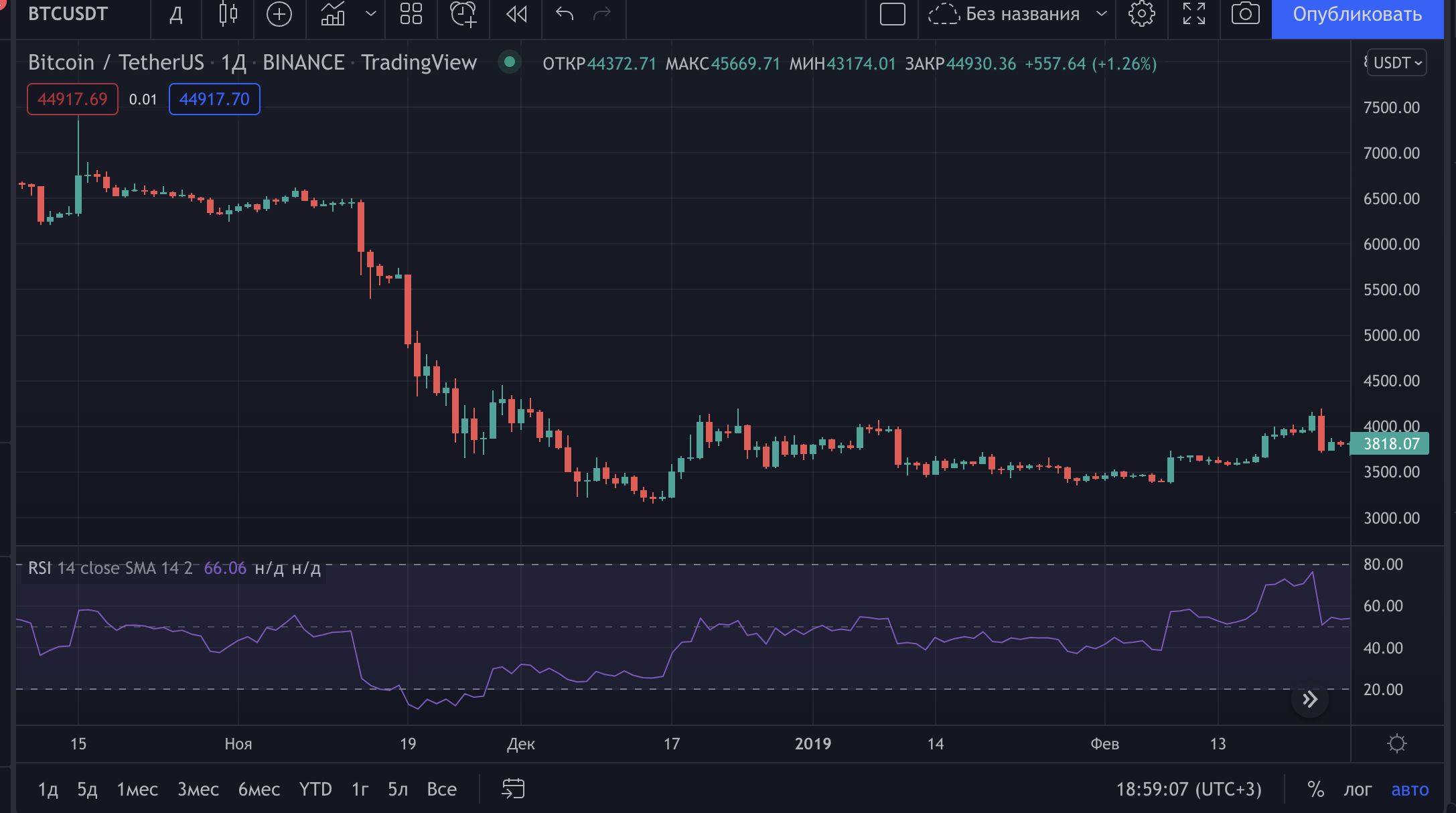Enter fullscreen chart mode

tap(1193, 14)
